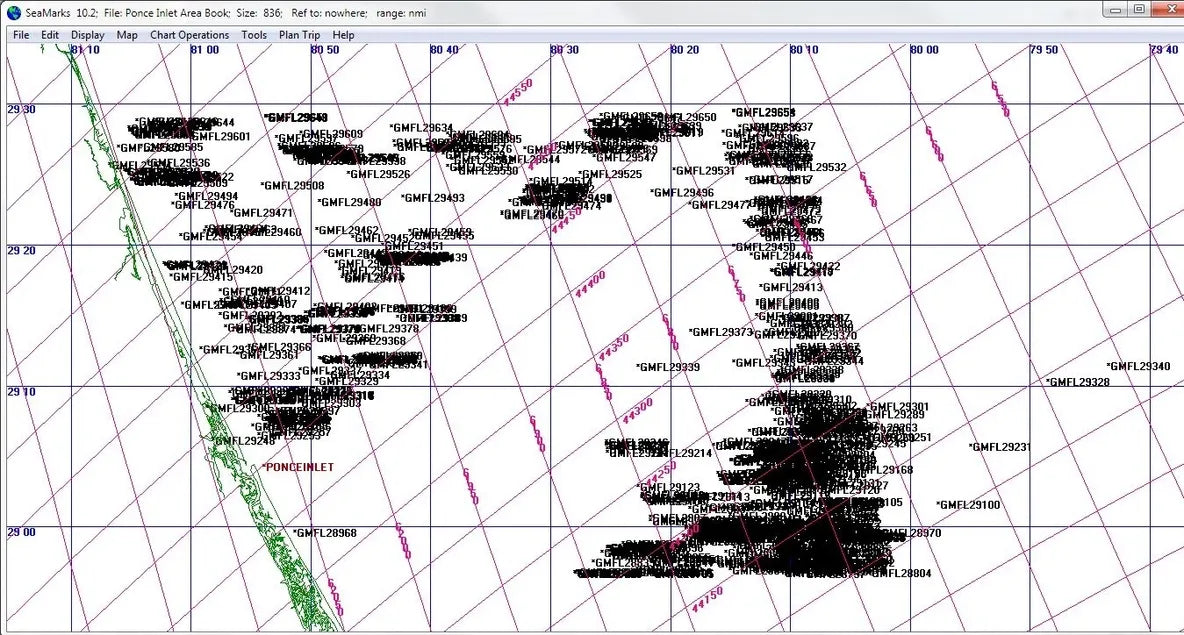Click the 79 50 longitude label

[1044, 50]
